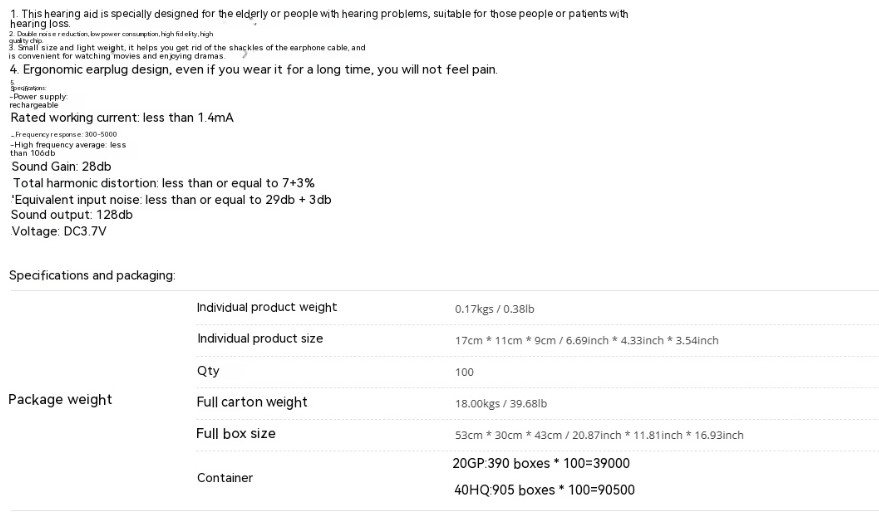Click the 'Total harmonic distortion' line
The width and height of the screenshot is (879, 516).
click(164, 183)
